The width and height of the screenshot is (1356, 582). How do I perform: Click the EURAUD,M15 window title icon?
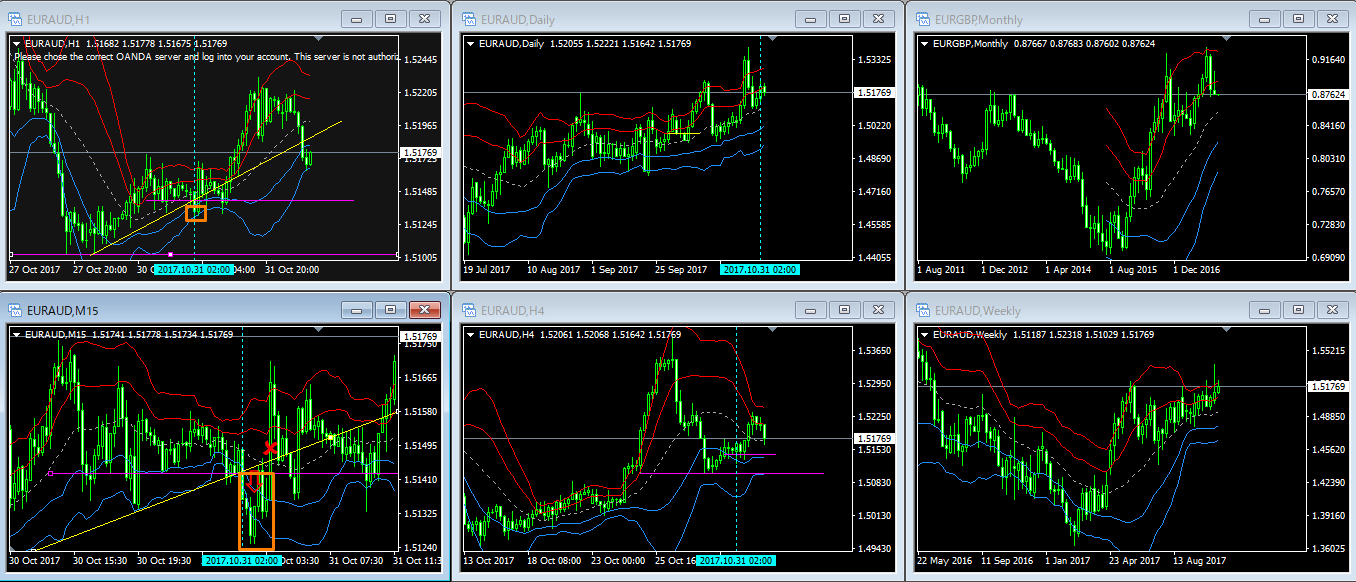click(16, 310)
